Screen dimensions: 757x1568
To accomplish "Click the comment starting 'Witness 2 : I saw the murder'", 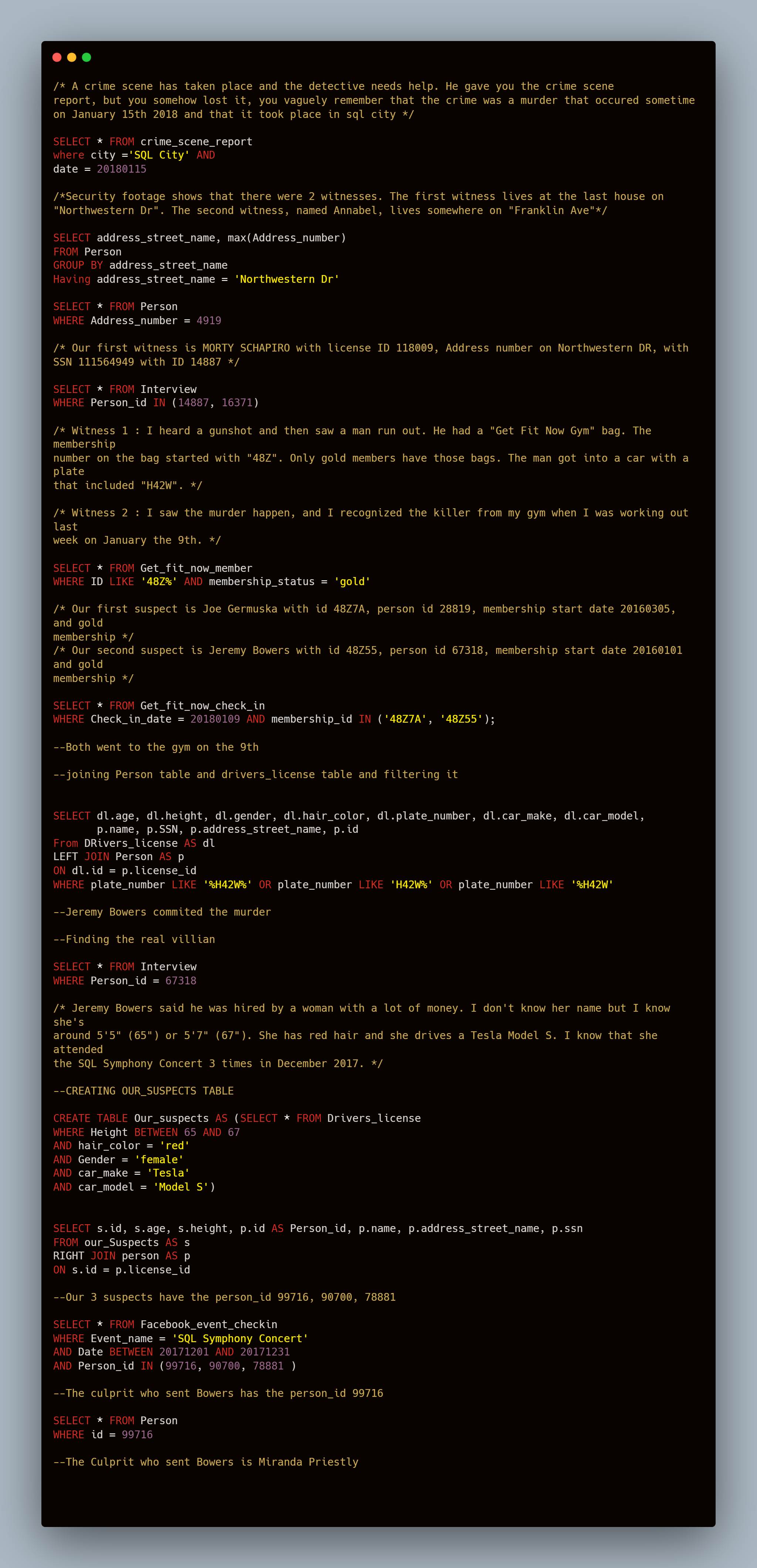I will point(371,526).
